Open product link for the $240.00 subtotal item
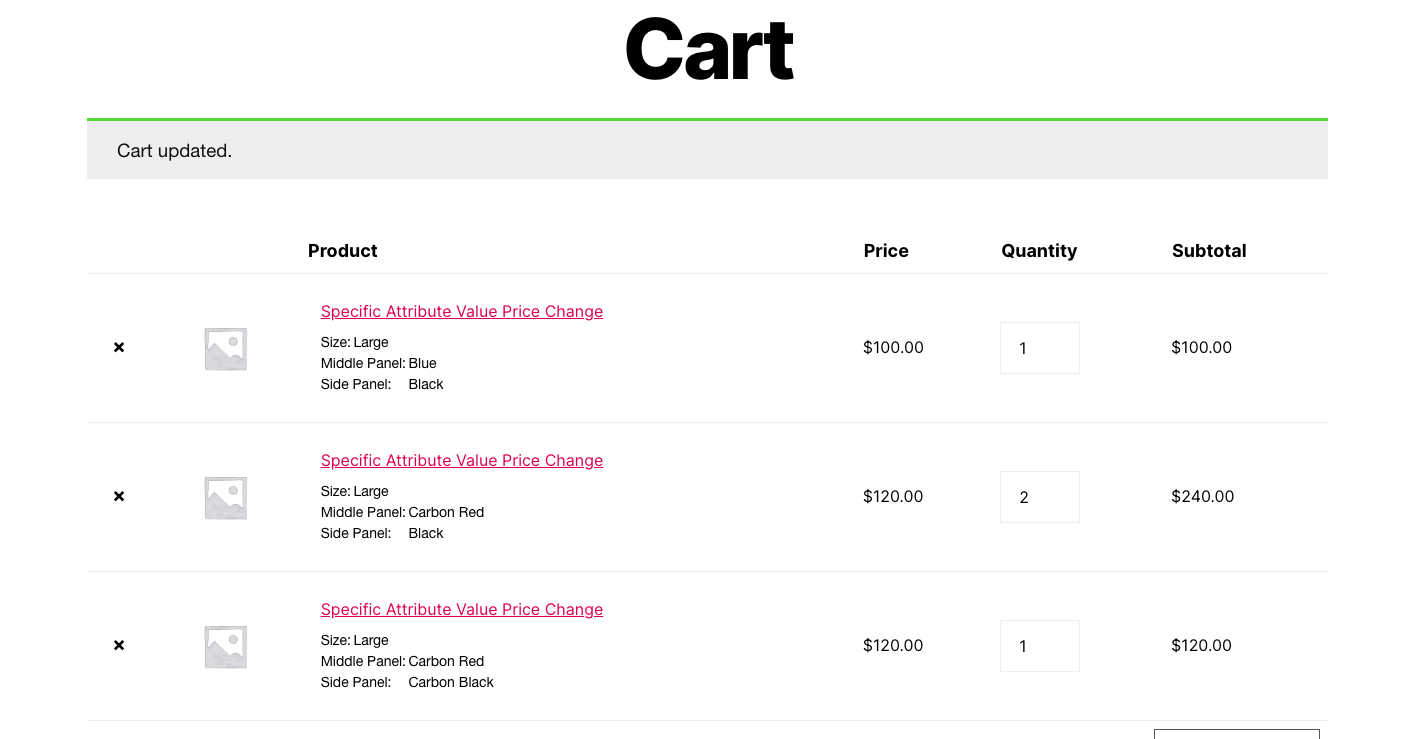The image size is (1420, 739). [x=461, y=461]
